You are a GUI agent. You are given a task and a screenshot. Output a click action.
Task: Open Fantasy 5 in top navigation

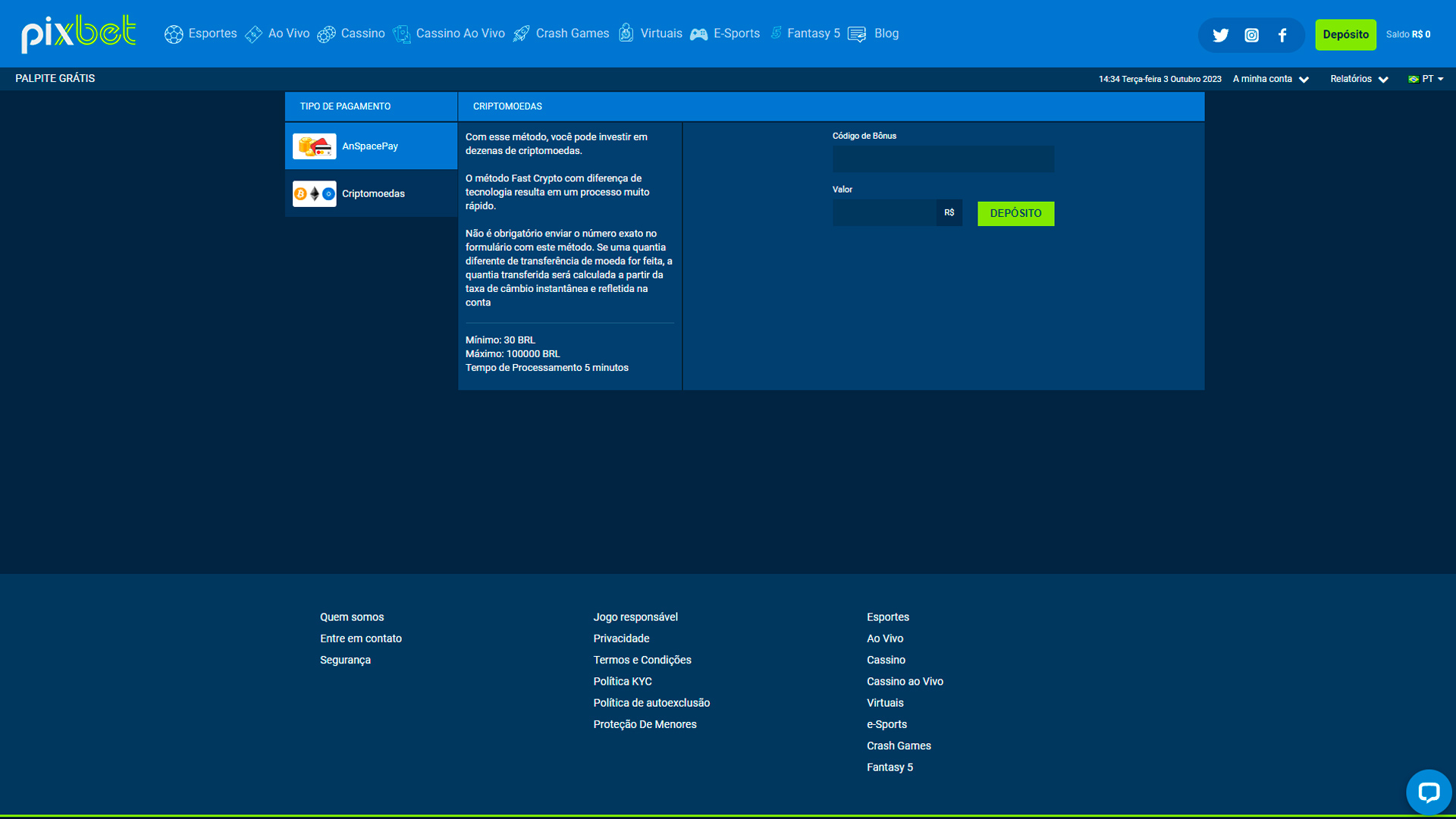point(814,33)
